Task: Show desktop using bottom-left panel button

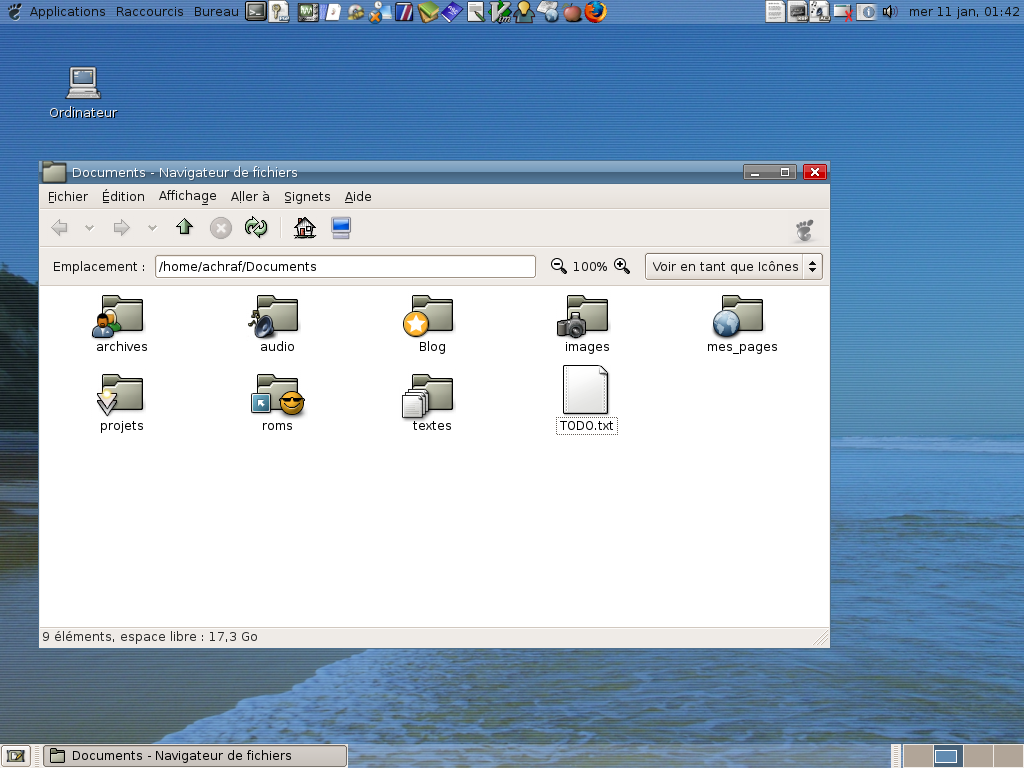Action: [15, 756]
